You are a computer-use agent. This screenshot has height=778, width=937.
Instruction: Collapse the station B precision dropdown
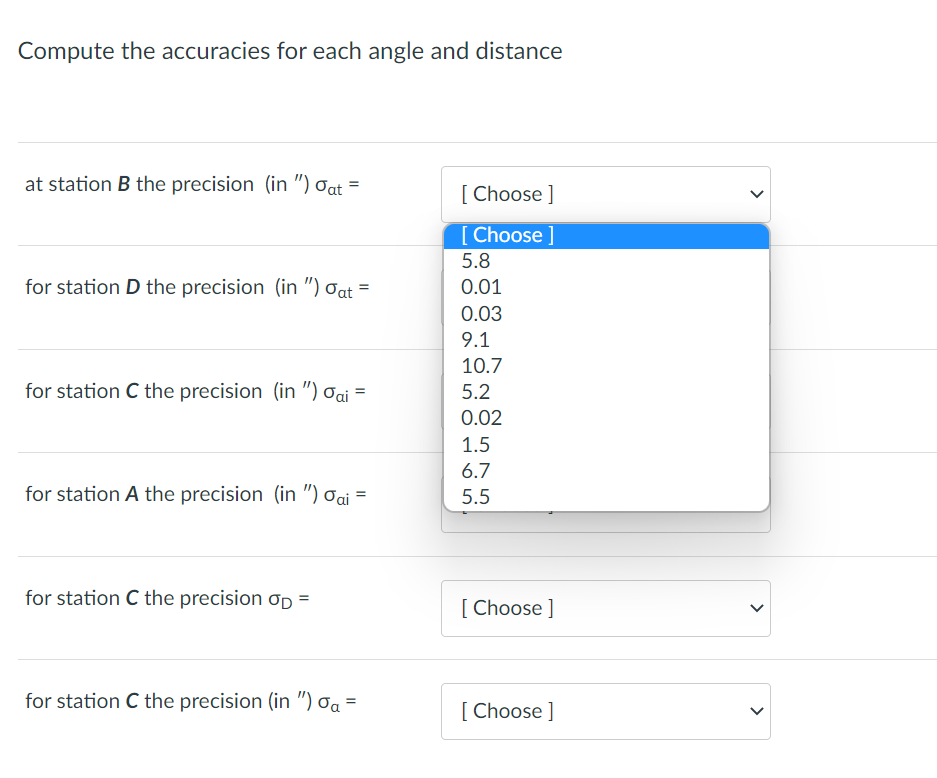coord(605,194)
